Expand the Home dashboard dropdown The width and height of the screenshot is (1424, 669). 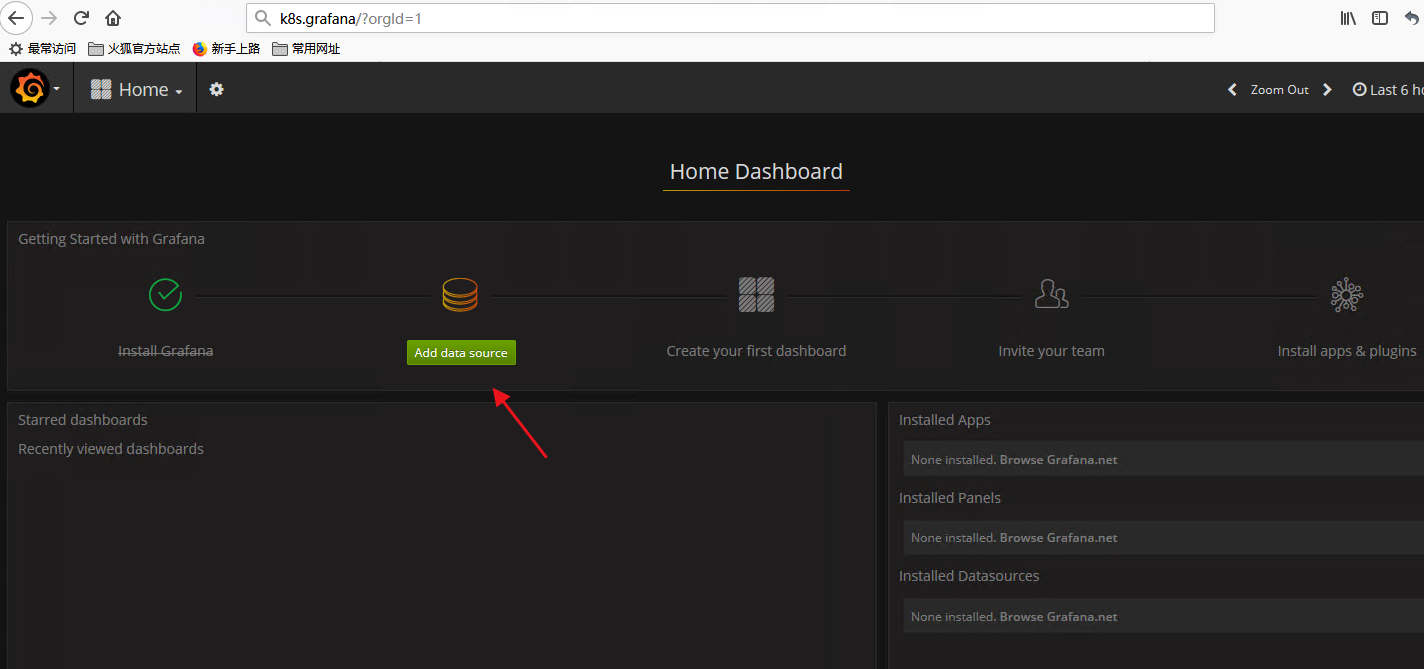coord(136,89)
